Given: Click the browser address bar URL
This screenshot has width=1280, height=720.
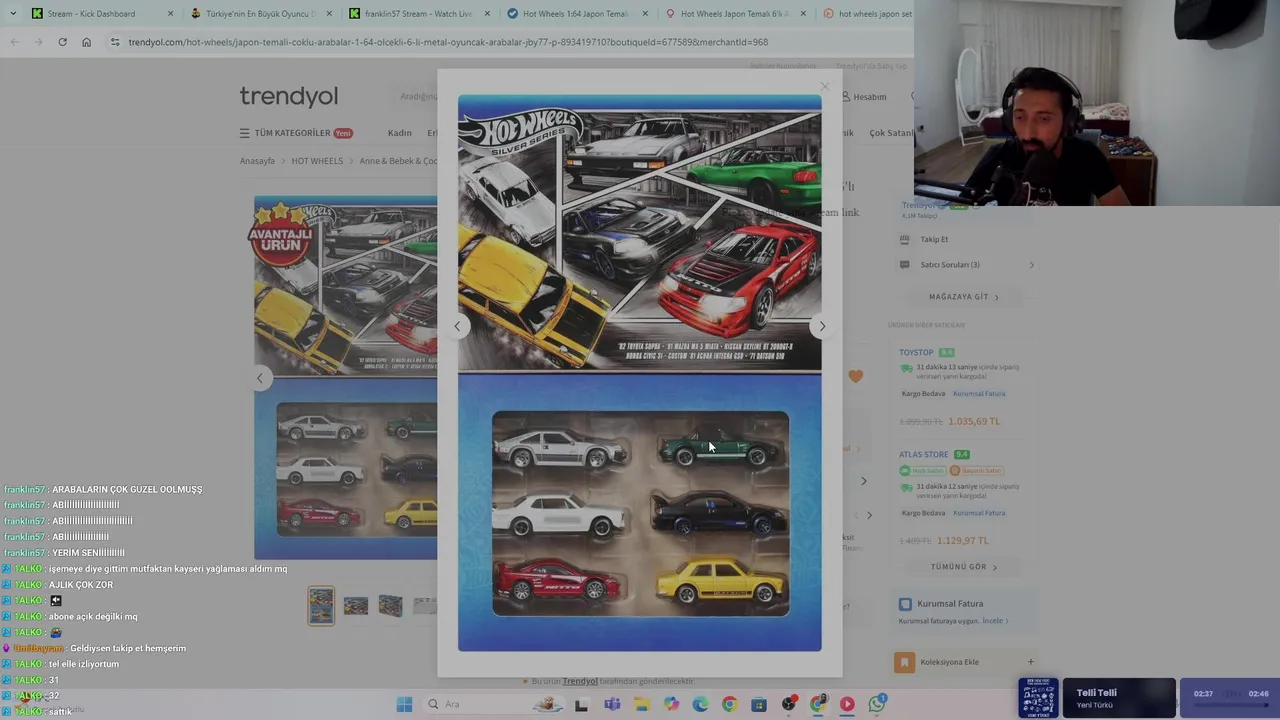Looking at the screenshot, I should (448, 42).
